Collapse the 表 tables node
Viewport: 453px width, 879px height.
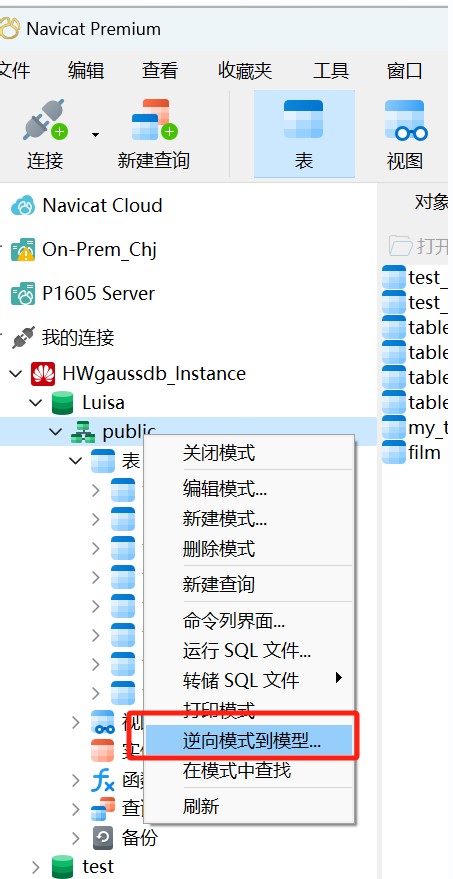[75, 461]
